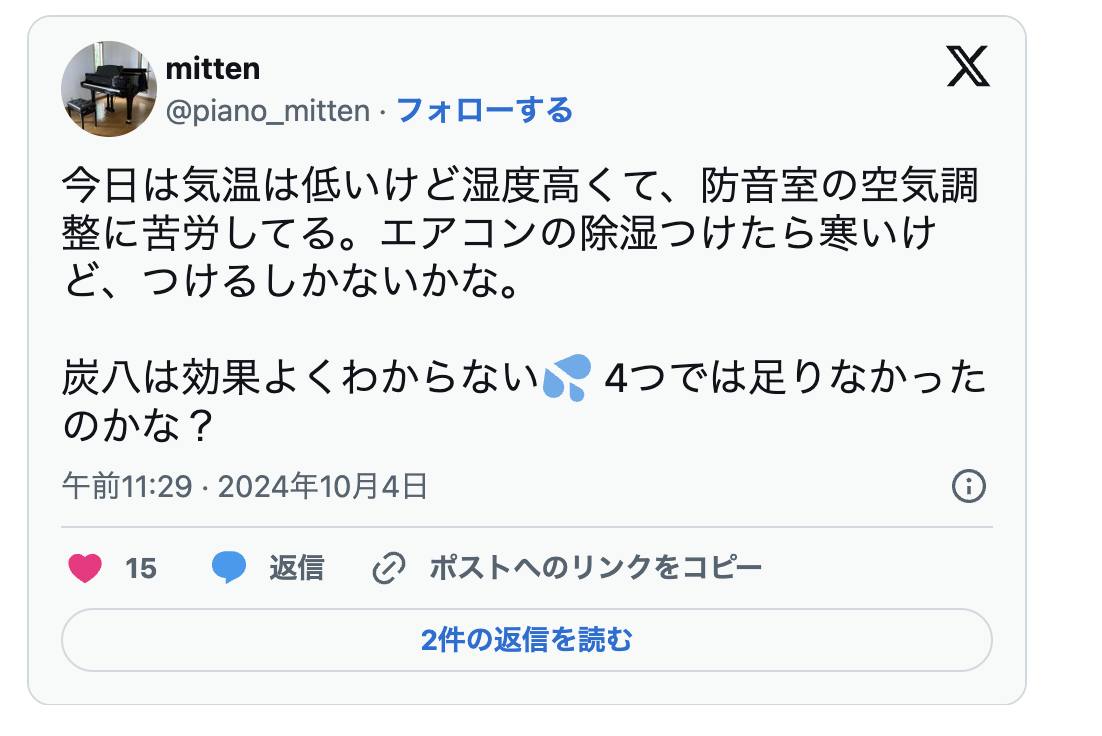Viewport: 1102px width, 736px height.
Task: Follow the account via フォローする
Action: [x=485, y=110]
